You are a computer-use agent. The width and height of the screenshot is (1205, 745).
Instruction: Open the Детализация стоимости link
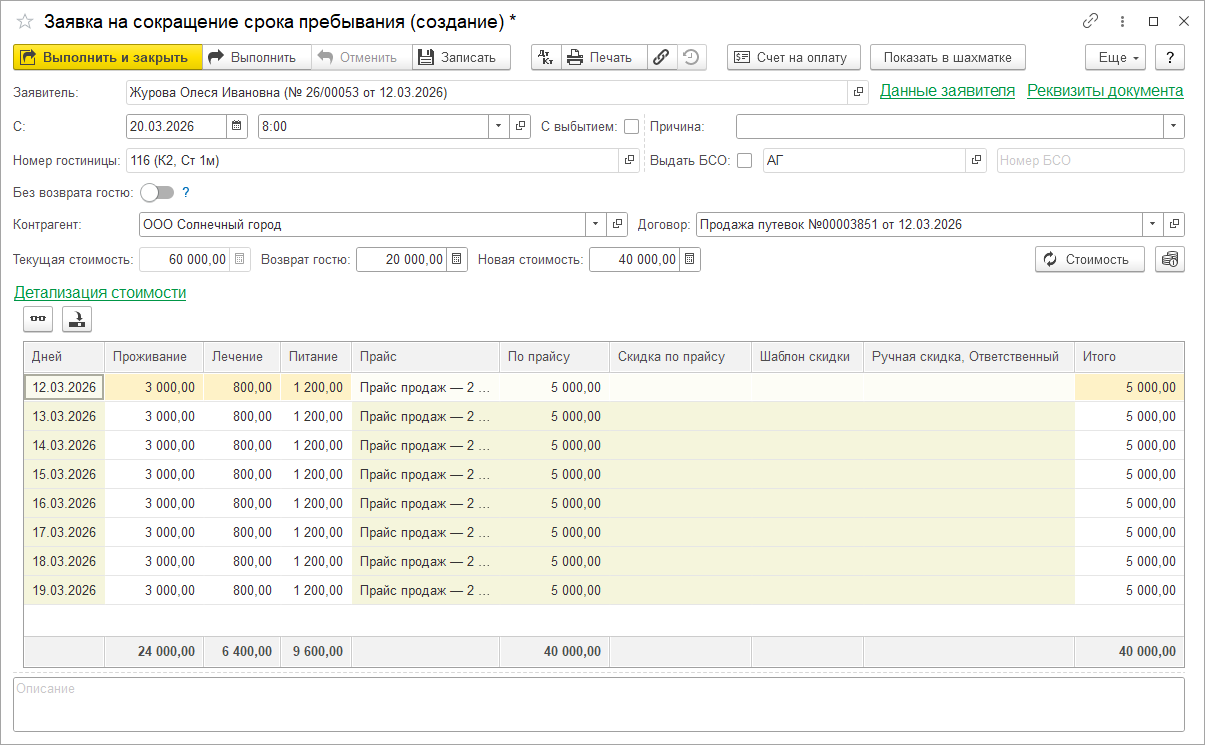(100, 292)
